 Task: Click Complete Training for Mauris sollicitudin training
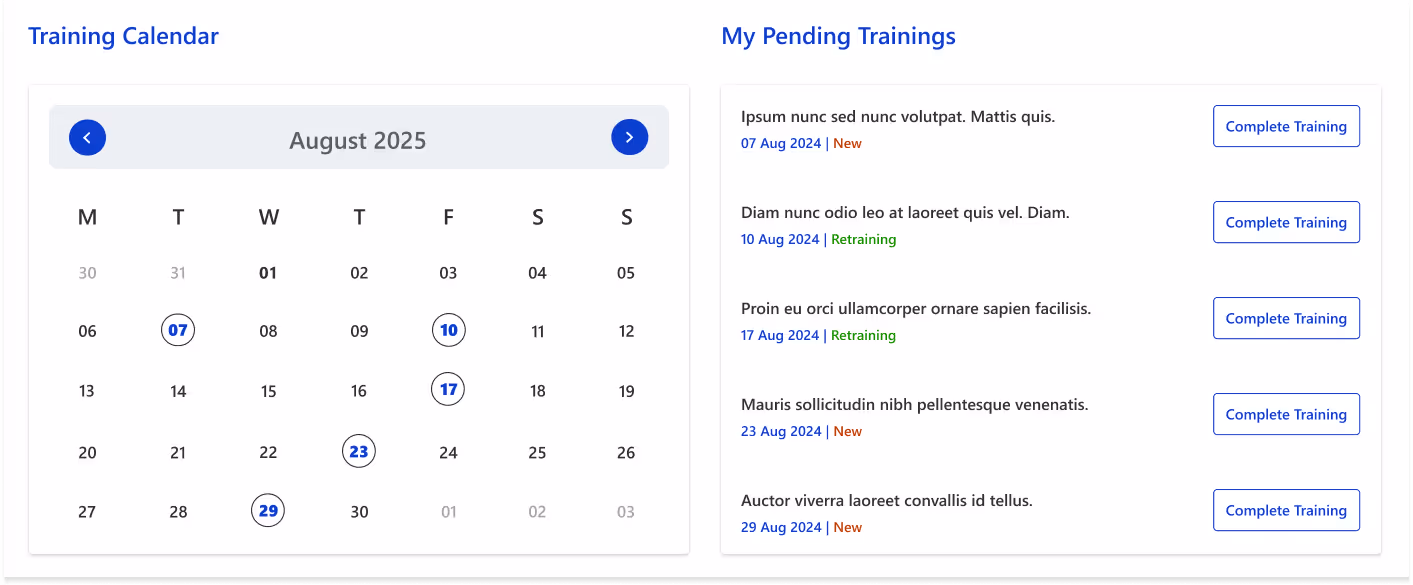coord(1286,414)
